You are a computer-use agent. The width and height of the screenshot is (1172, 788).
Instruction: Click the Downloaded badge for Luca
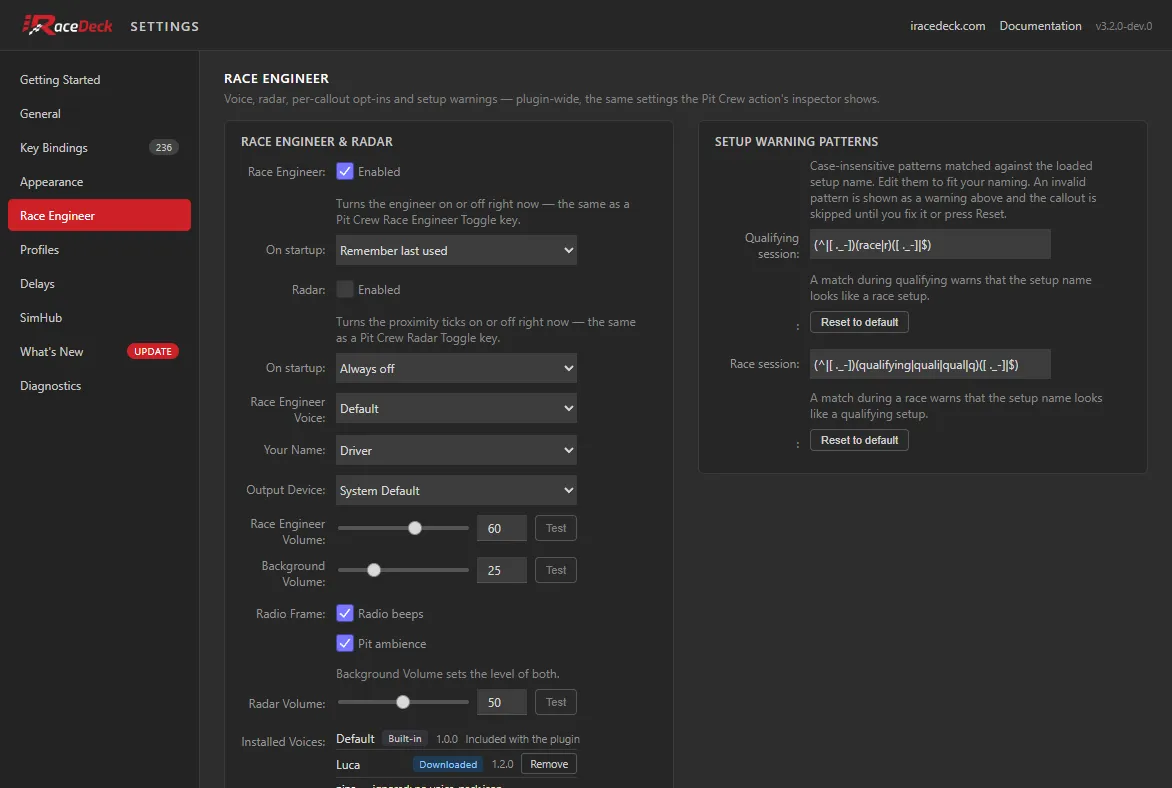pyautogui.click(x=448, y=764)
